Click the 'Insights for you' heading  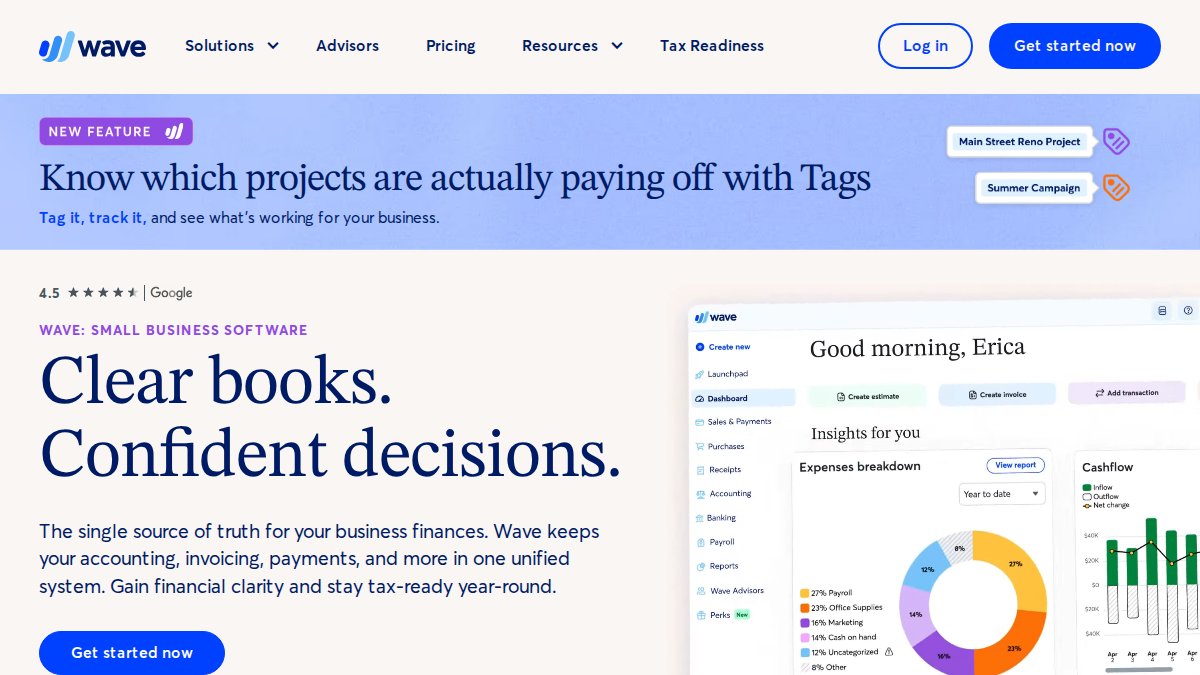(x=865, y=434)
